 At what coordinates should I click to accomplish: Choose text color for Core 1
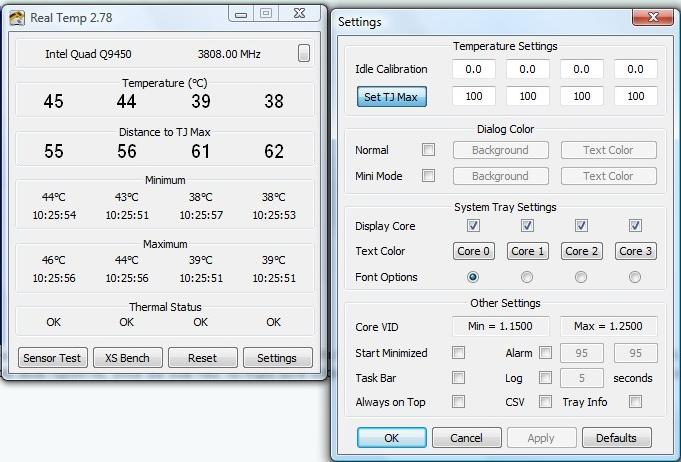[x=528, y=251]
